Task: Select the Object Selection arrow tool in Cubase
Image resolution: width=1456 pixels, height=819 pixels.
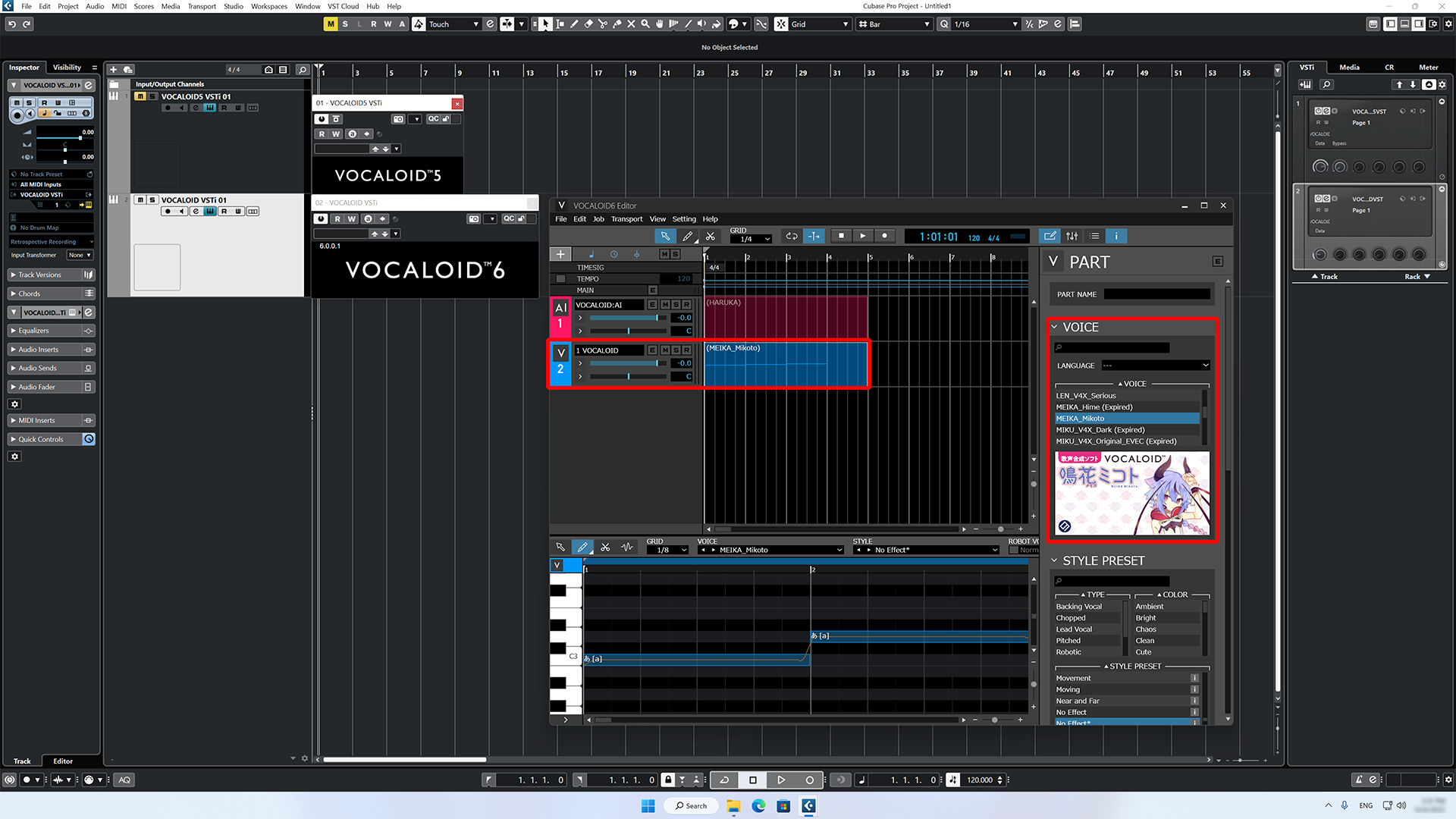Action: 545,24
